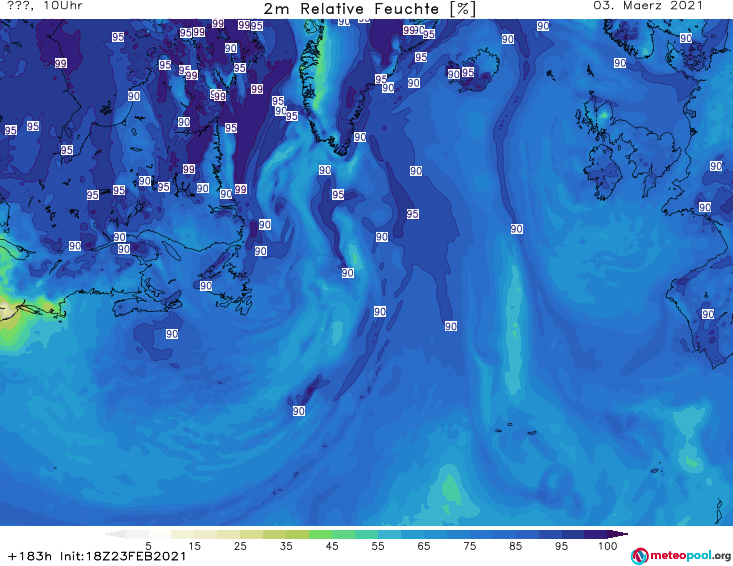Click the '???, 10Uhr' time label
This screenshot has height=566, width=733.
coord(45,6)
